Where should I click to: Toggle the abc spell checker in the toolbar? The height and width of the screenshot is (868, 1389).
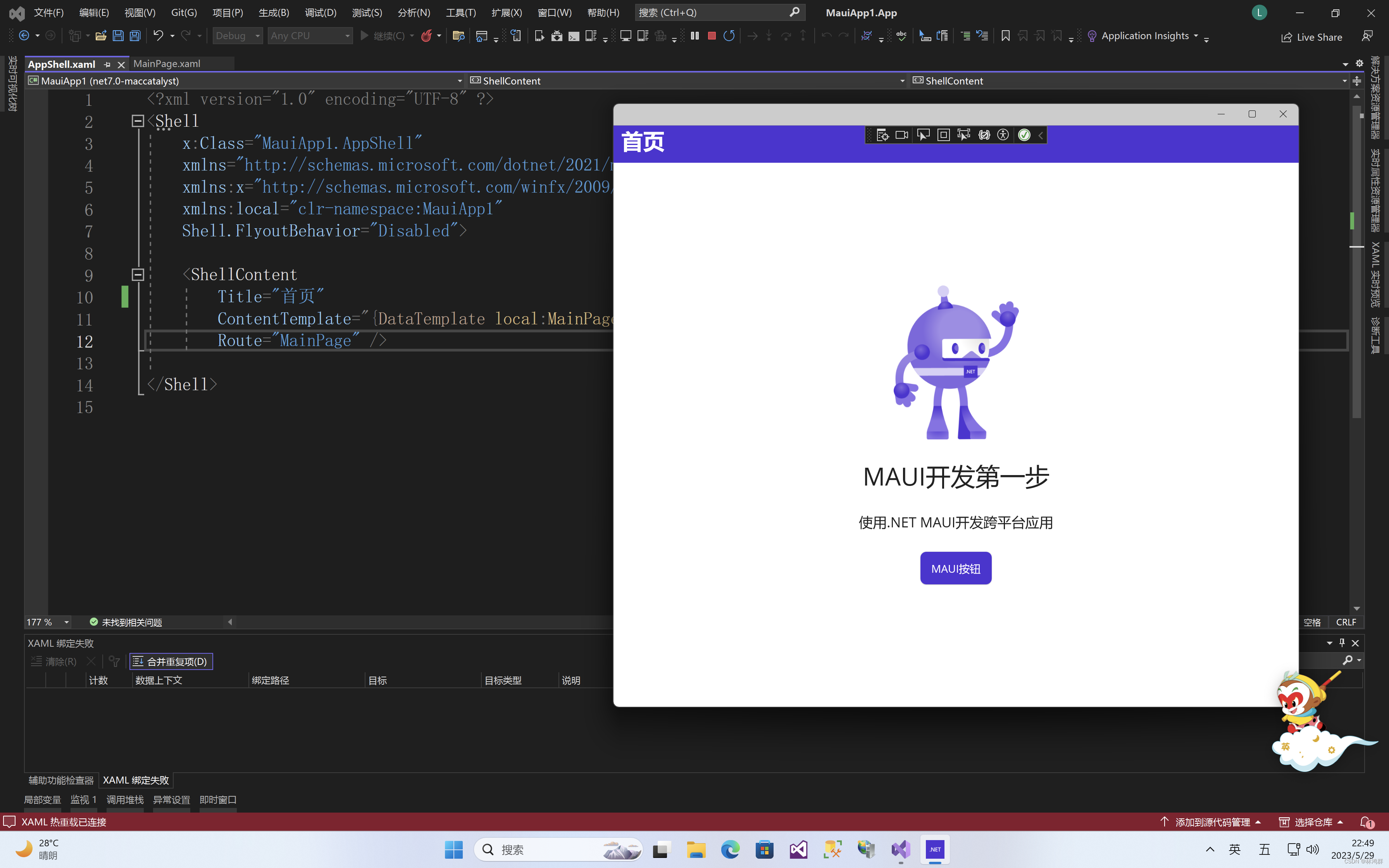click(901, 36)
